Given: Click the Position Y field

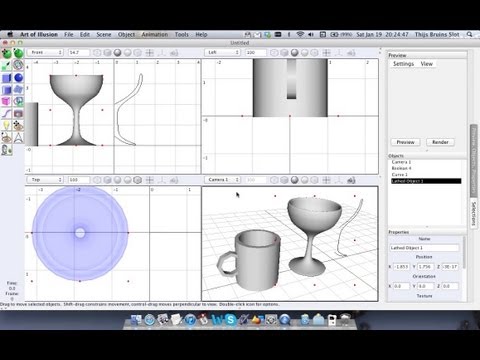Looking at the screenshot, I should click(x=425, y=267).
